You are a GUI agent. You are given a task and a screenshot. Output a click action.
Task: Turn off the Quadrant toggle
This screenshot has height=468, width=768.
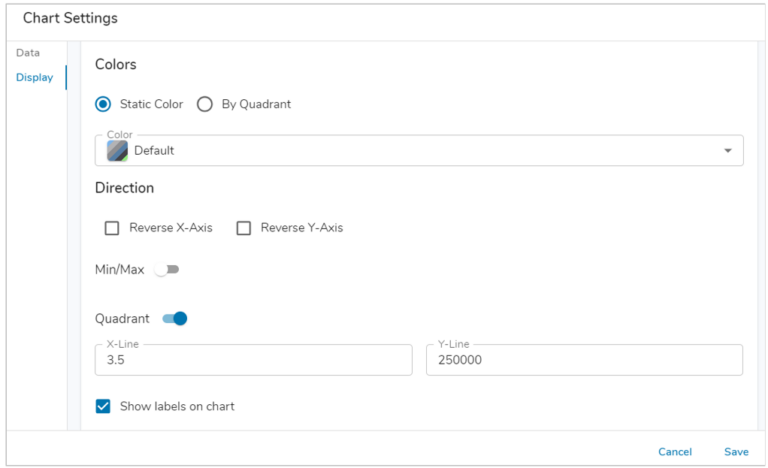175,319
